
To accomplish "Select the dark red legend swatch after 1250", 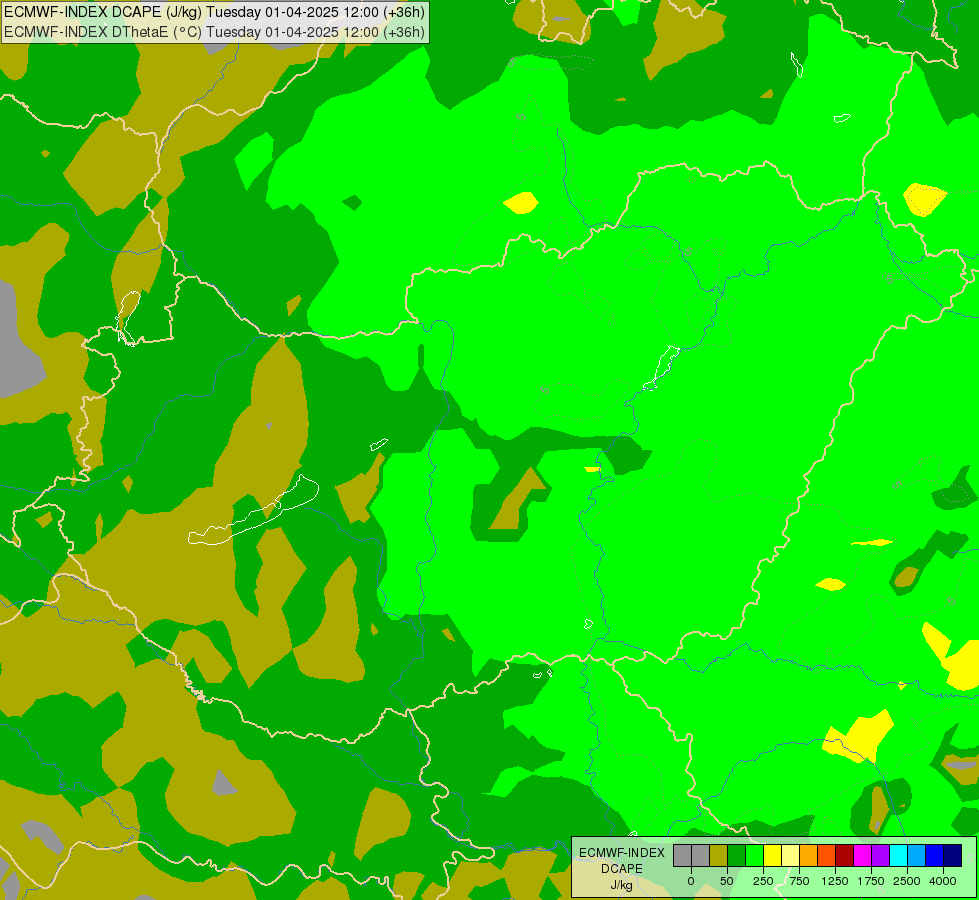I will point(845,856).
